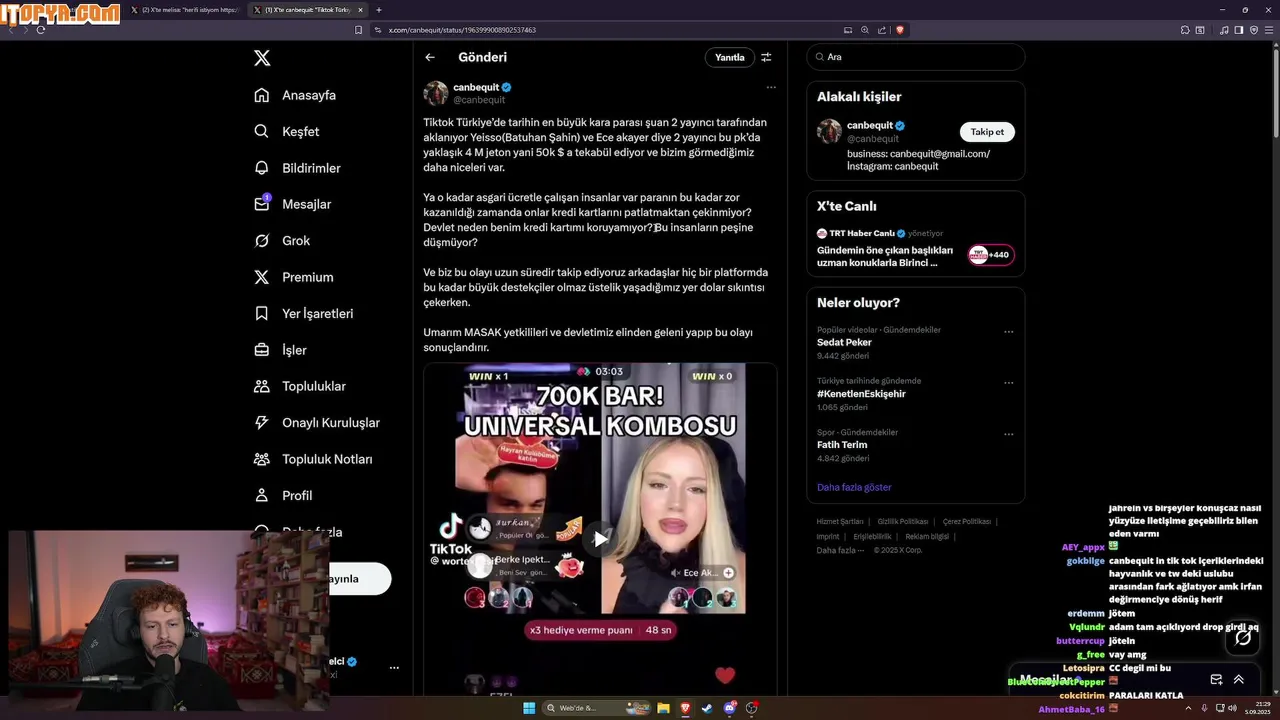This screenshot has height=720, width=1280.
Task: Open post options three-dot menu
Action: click(771, 87)
